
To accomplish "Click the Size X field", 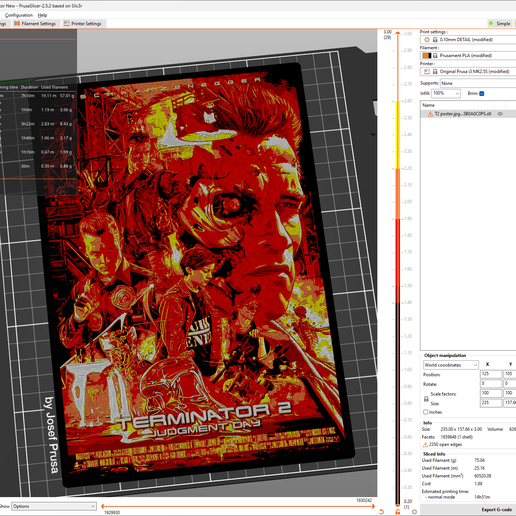I will tap(491, 403).
